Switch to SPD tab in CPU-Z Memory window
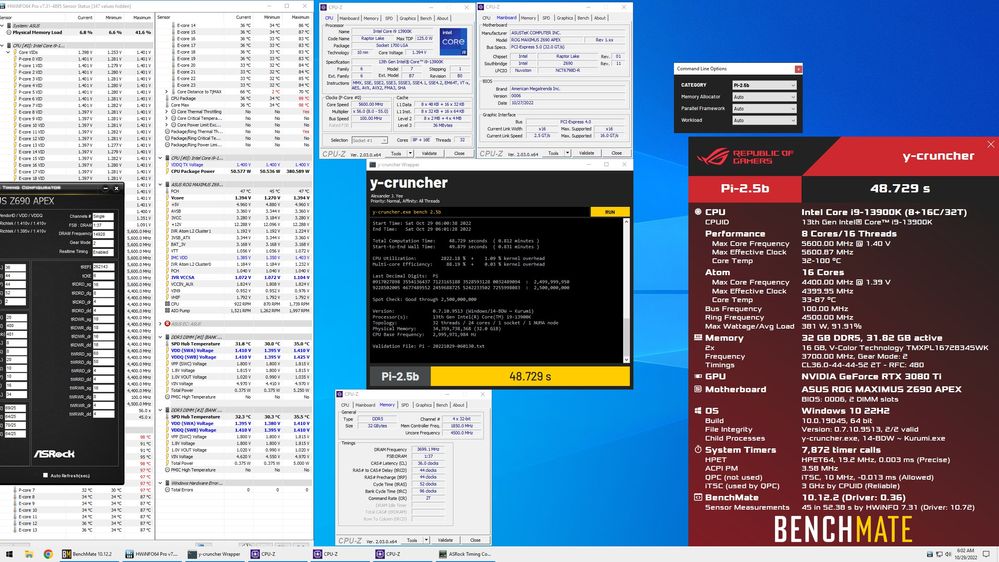The width and height of the screenshot is (999, 562). (x=405, y=405)
